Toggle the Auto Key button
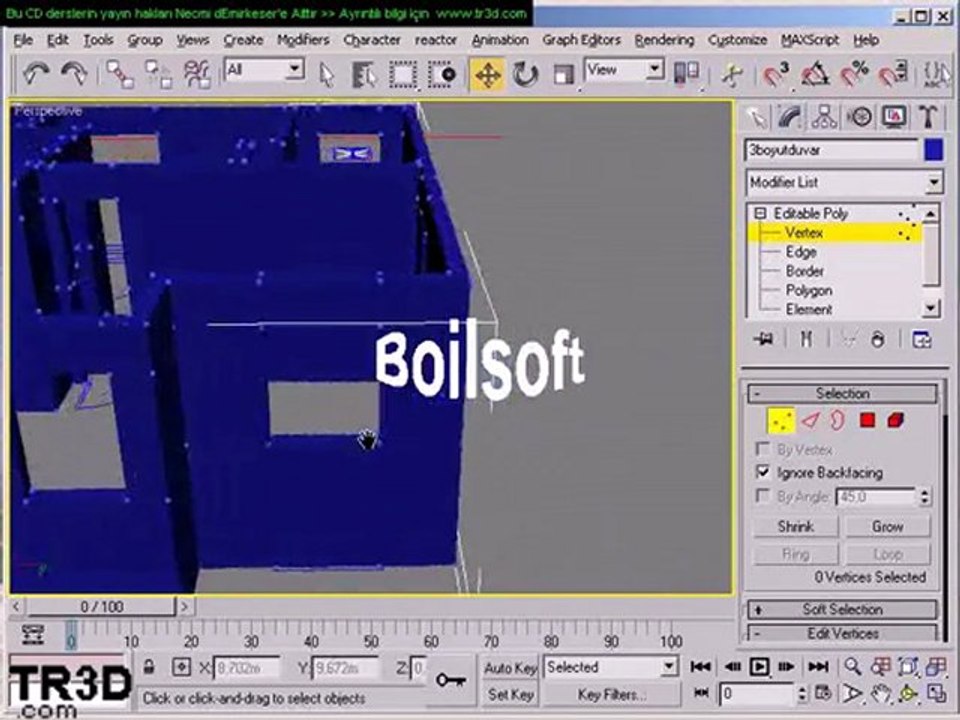This screenshot has width=960, height=720. pos(510,668)
